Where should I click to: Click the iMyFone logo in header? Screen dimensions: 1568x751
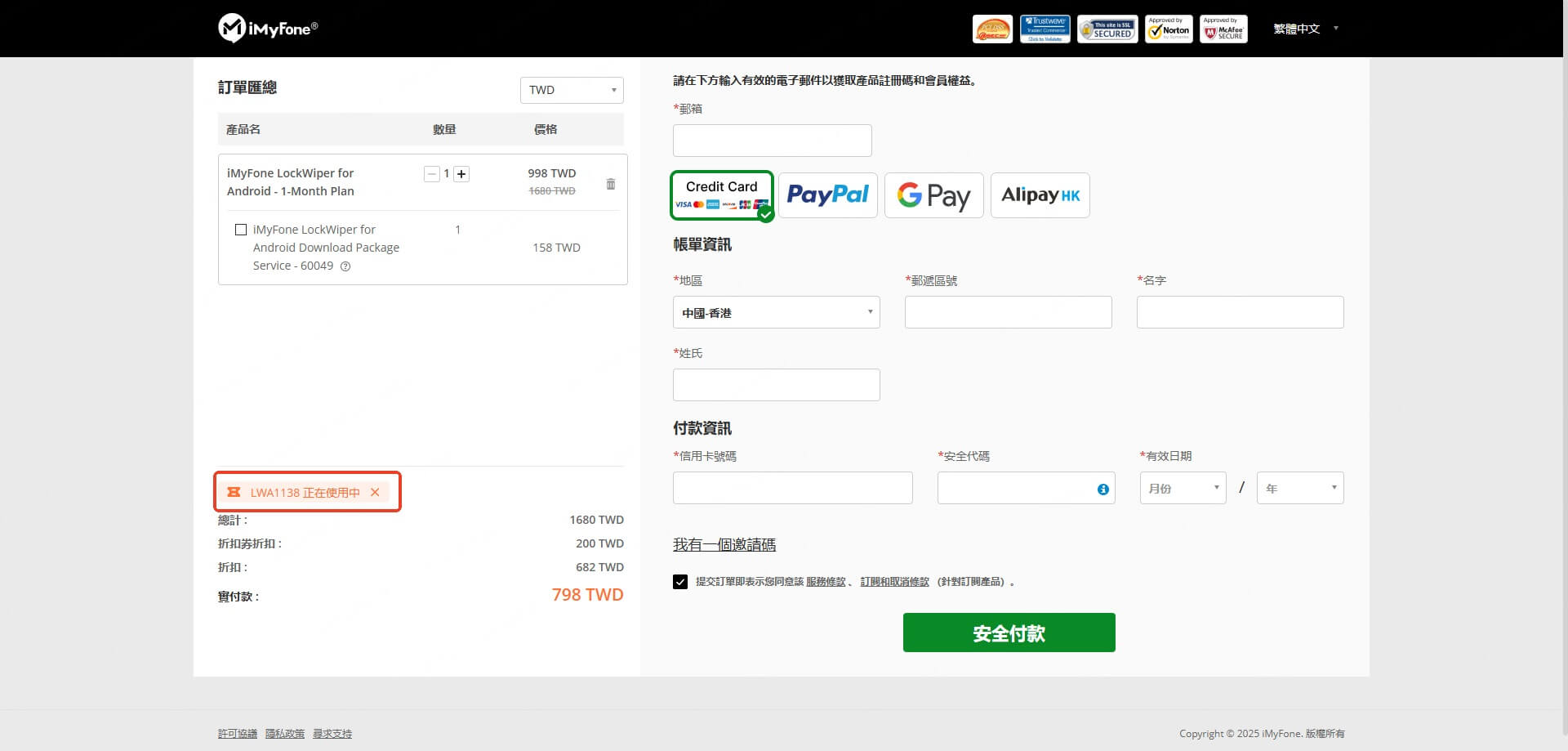268,29
